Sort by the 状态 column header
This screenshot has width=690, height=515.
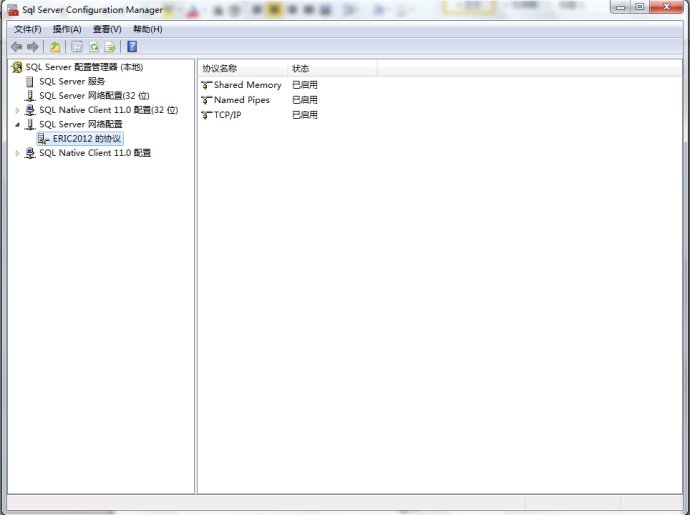point(332,69)
